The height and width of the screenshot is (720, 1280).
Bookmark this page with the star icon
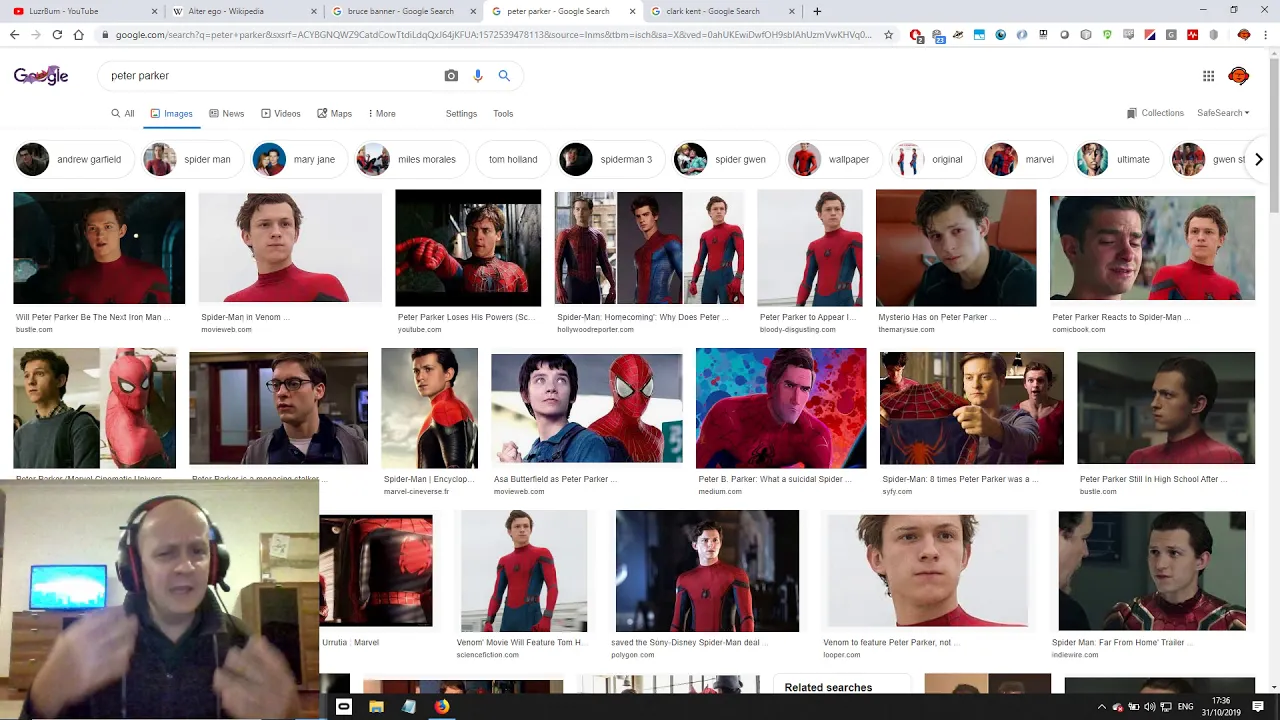(x=888, y=35)
